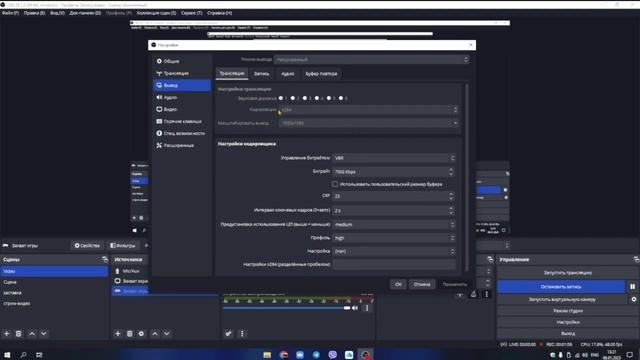The image size is (640, 360).
Task: Open source properties gear in Источники panel
Action: click(141, 333)
